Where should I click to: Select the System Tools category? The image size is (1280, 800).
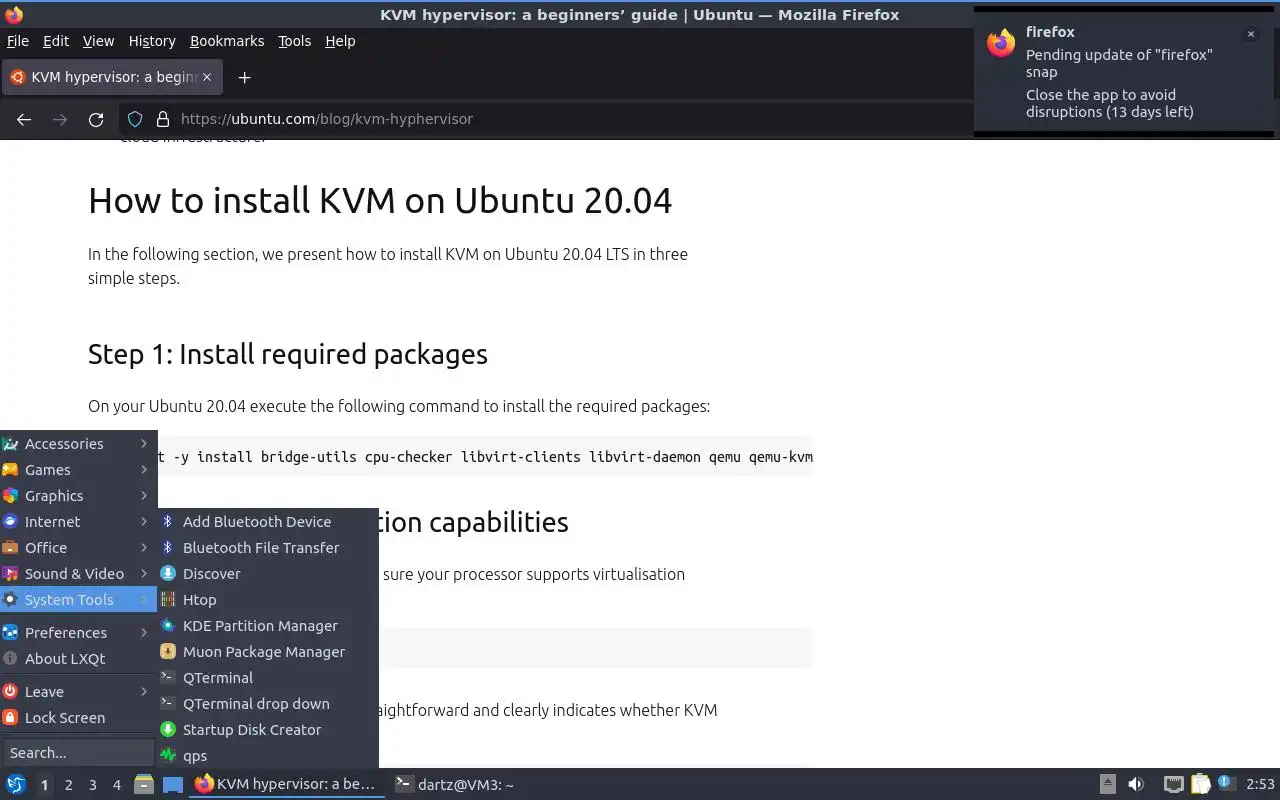pos(78,599)
